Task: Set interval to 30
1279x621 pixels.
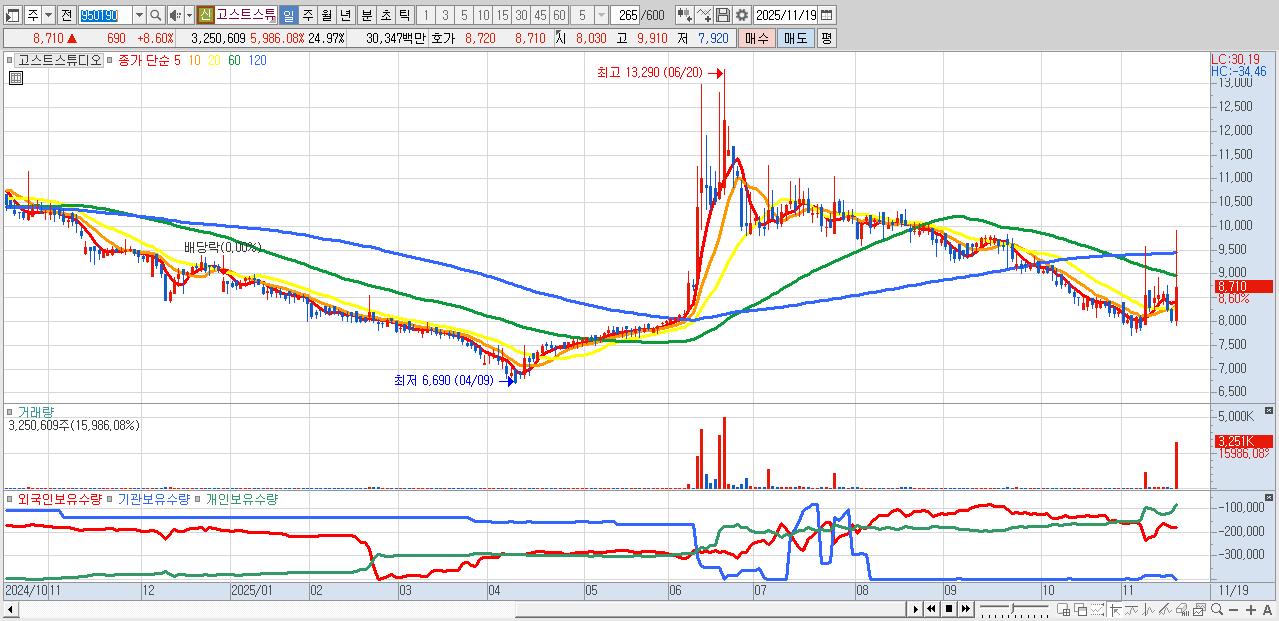Action: coord(521,15)
